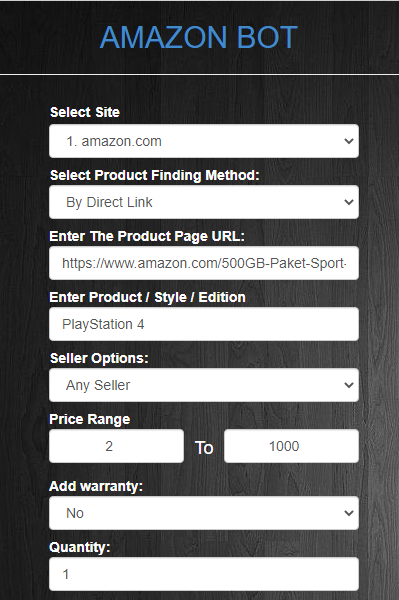This screenshot has width=399, height=600.
Task: Click the Seller Options label text
Action: 99,358
